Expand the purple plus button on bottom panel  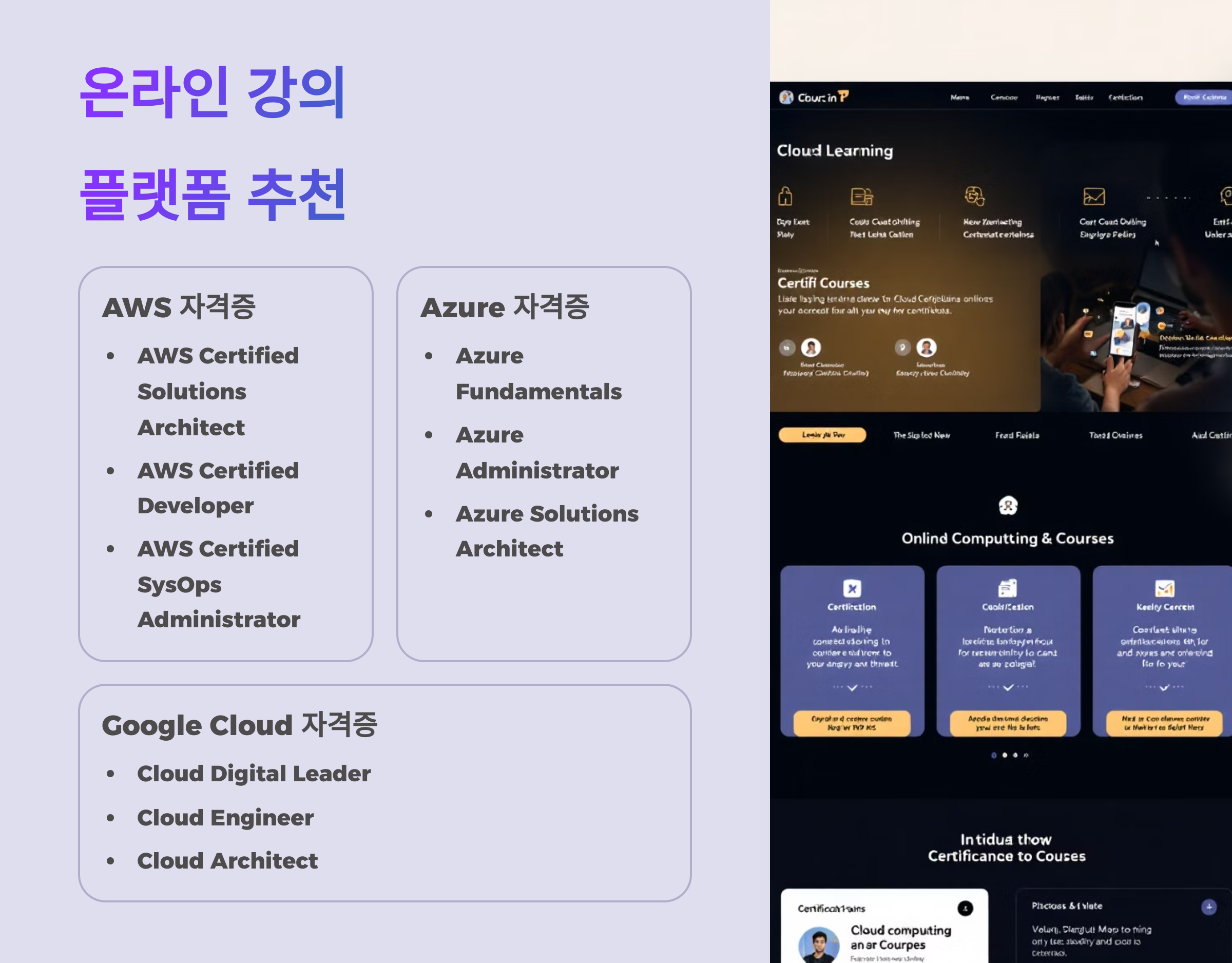point(1208,907)
